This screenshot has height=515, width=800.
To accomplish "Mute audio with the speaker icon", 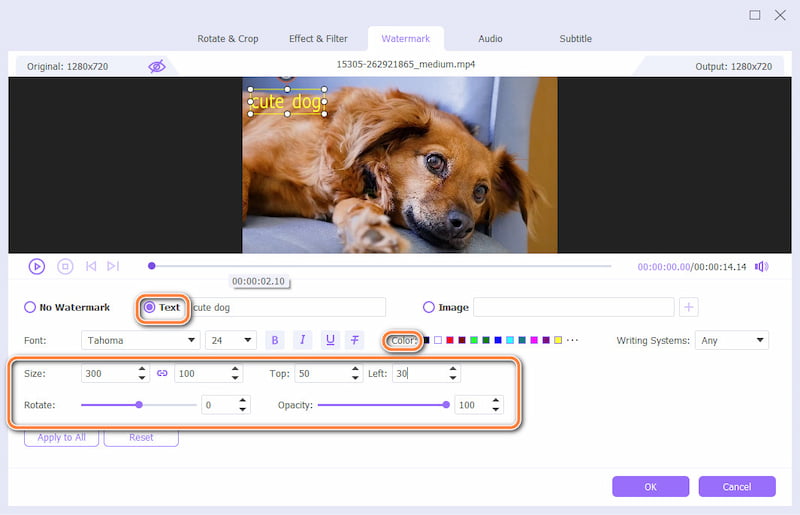I will point(762,266).
